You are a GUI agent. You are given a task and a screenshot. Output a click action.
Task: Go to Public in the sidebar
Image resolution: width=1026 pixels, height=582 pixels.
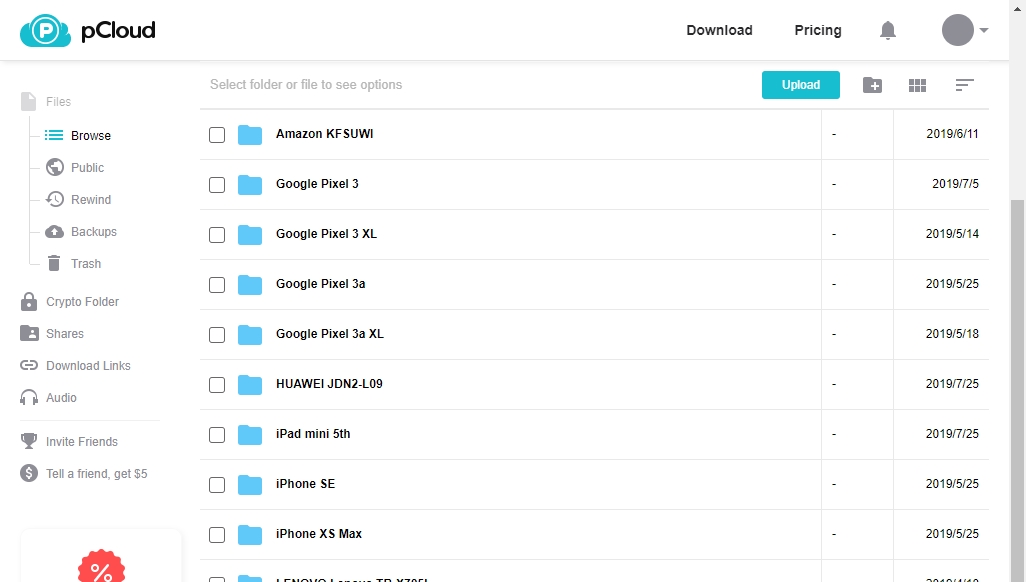(88, 168)
